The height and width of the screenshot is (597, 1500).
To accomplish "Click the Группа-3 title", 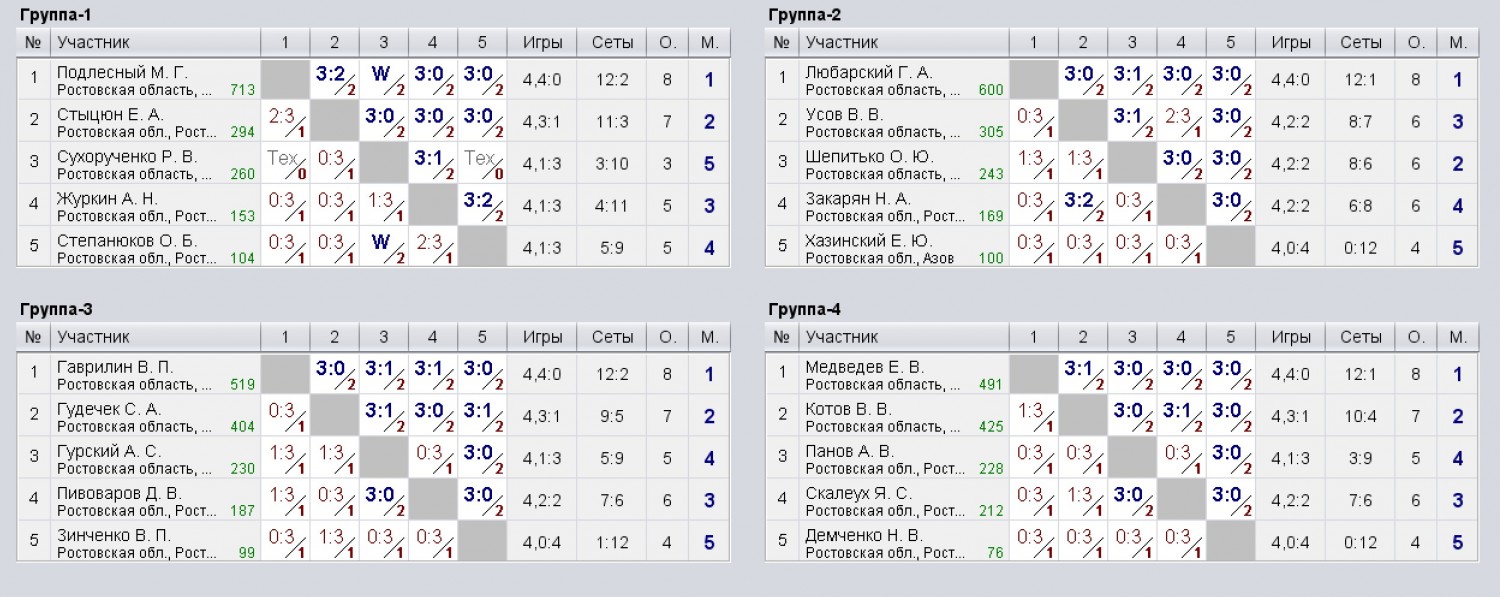I will (x=56, y=309).
